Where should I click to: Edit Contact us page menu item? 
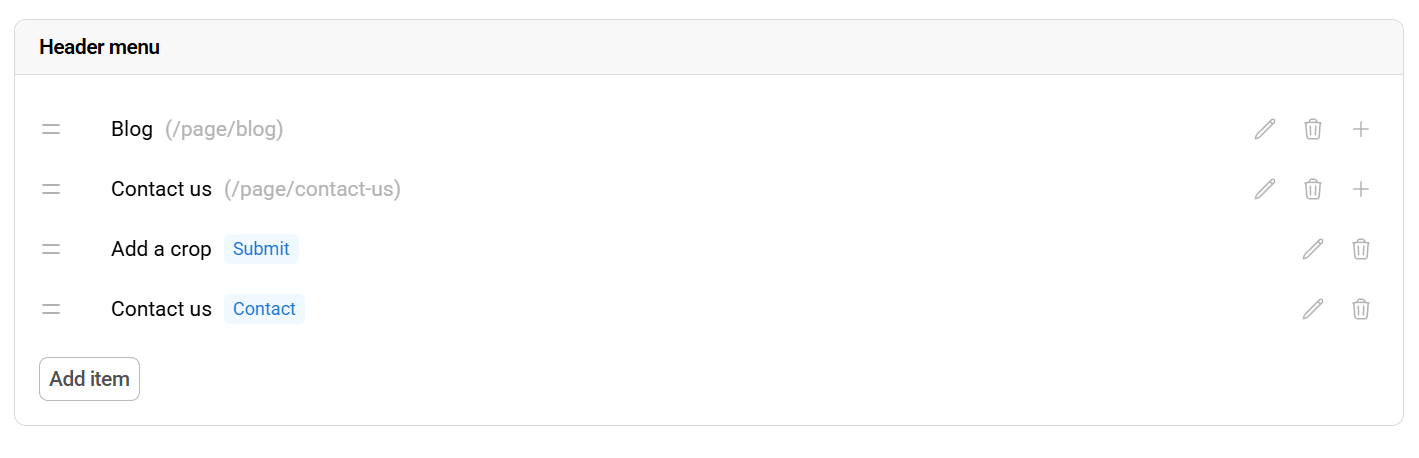[1265, 189]
